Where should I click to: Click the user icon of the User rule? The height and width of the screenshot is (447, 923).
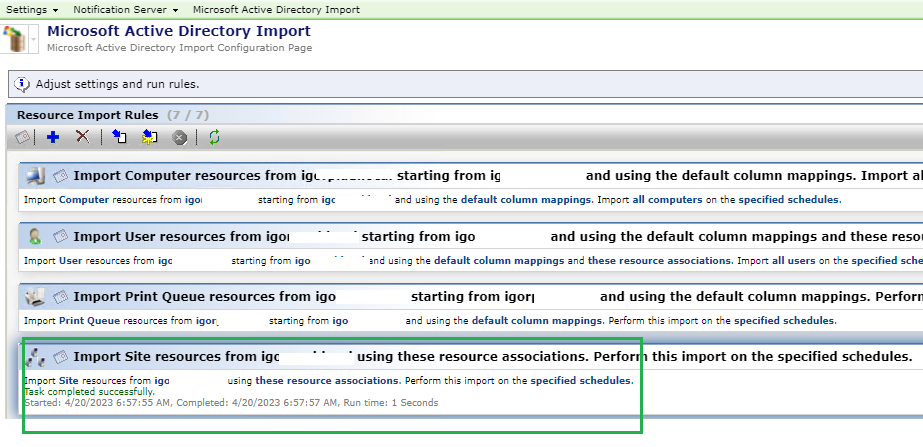[35, 237]
